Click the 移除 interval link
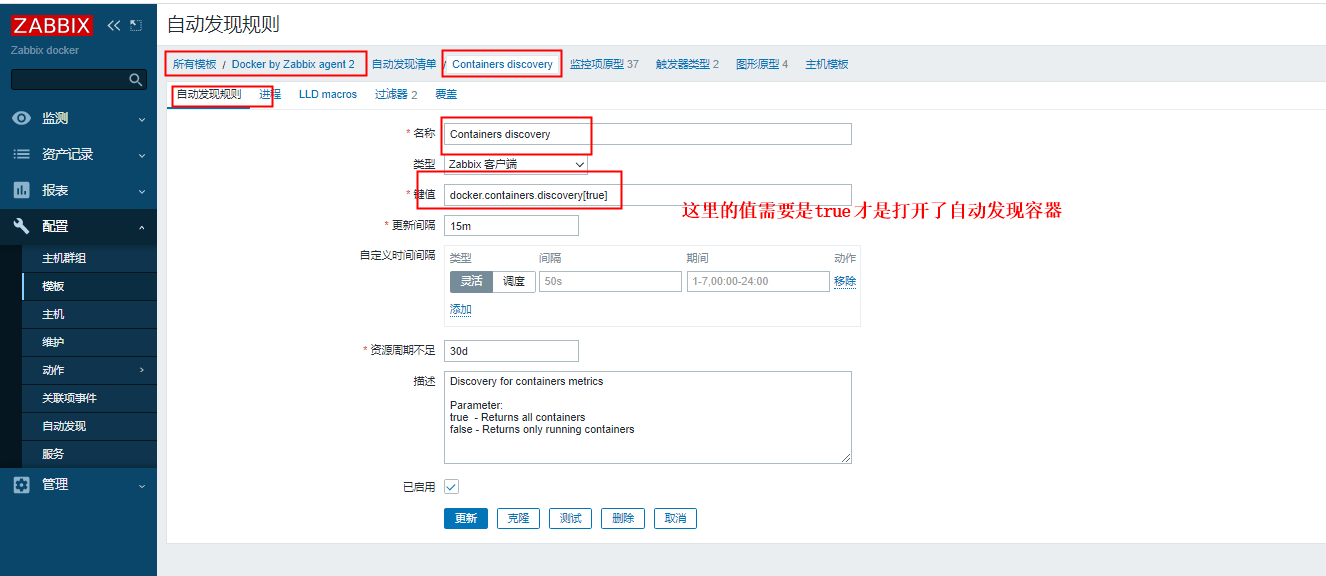Screen dimensions: 1326x576 point(845,281)
